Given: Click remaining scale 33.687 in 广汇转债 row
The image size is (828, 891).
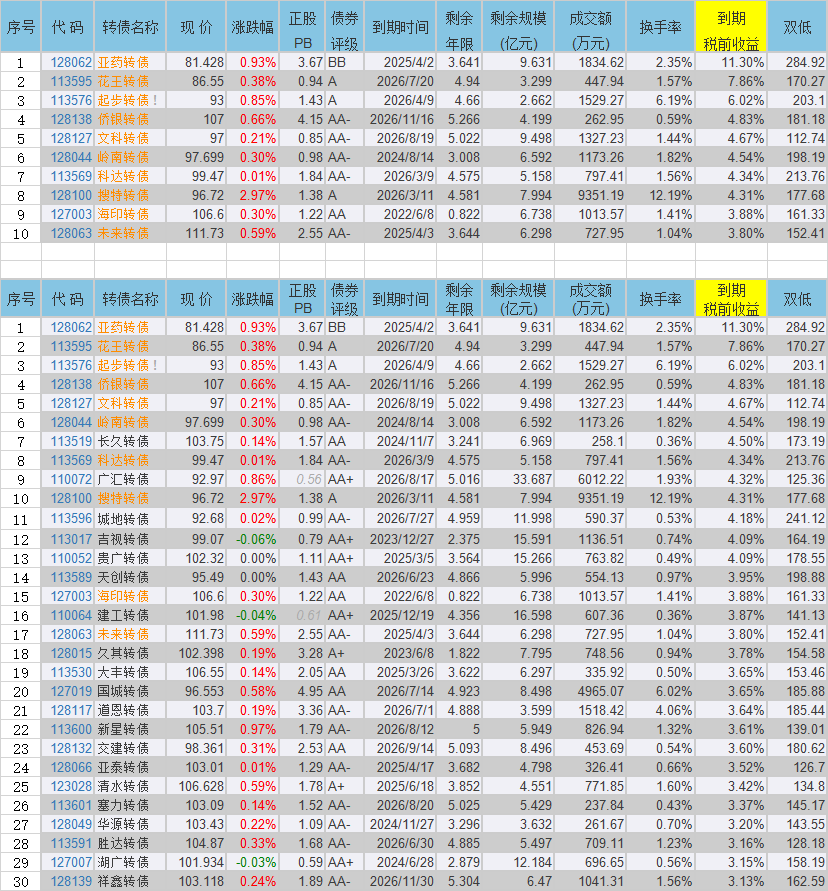Looking at the screenshot, I should [x=532, y=480].
